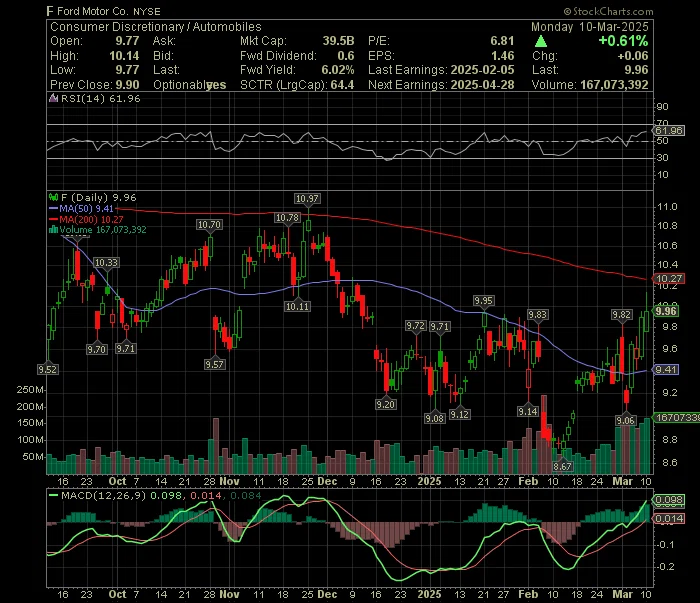
Task: Click the Volume bars legend icon
Action: pyautogui.click(x=53, y=230)
